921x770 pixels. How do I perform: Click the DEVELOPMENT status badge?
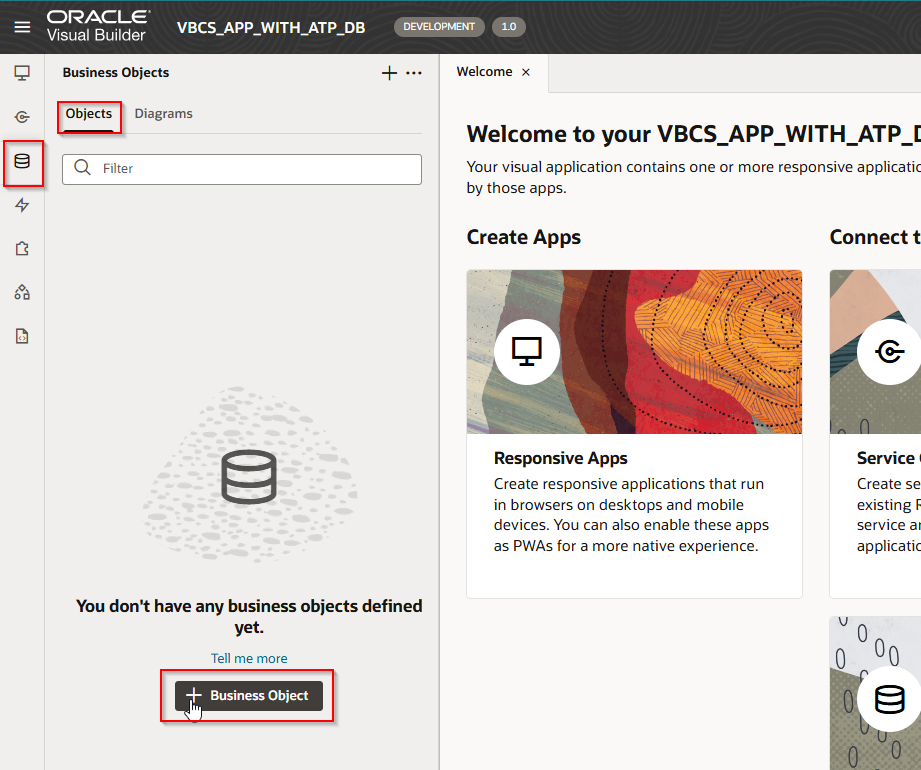pos(439,27)
